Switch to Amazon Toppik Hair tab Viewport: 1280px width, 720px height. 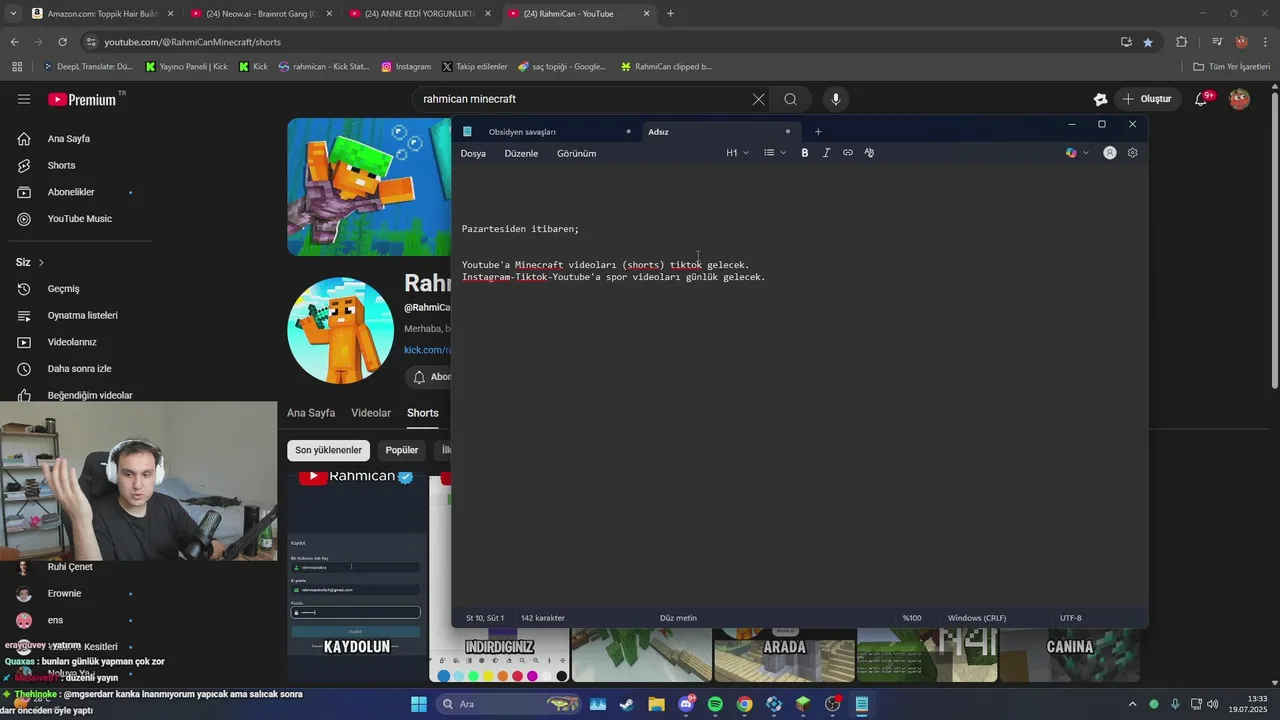point(103,14)
